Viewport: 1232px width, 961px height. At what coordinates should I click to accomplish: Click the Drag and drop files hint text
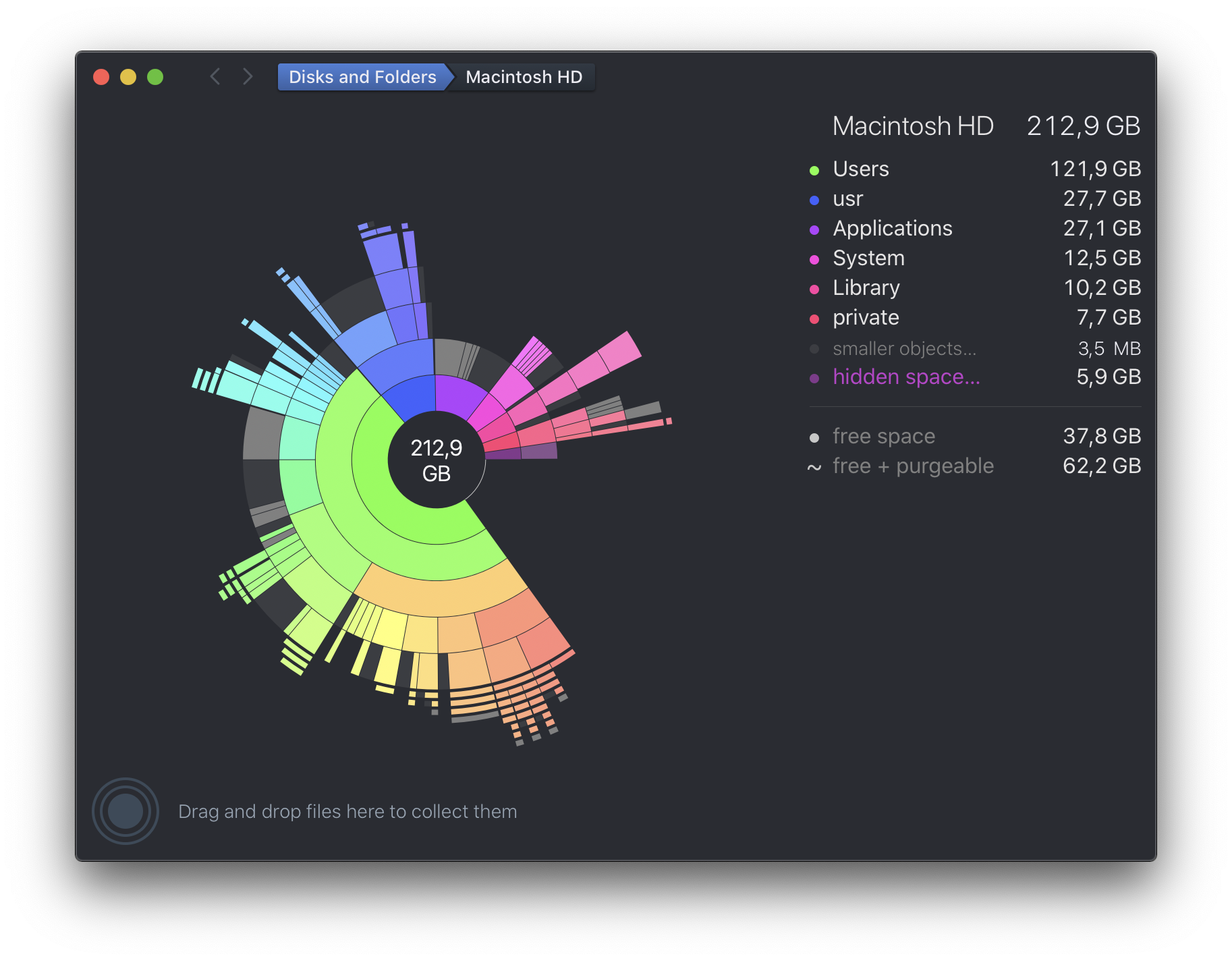[x=347, y=811]
